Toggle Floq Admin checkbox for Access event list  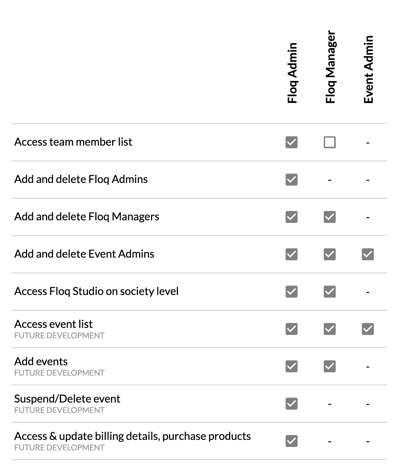pyautogui.click(x=291, y=329)
